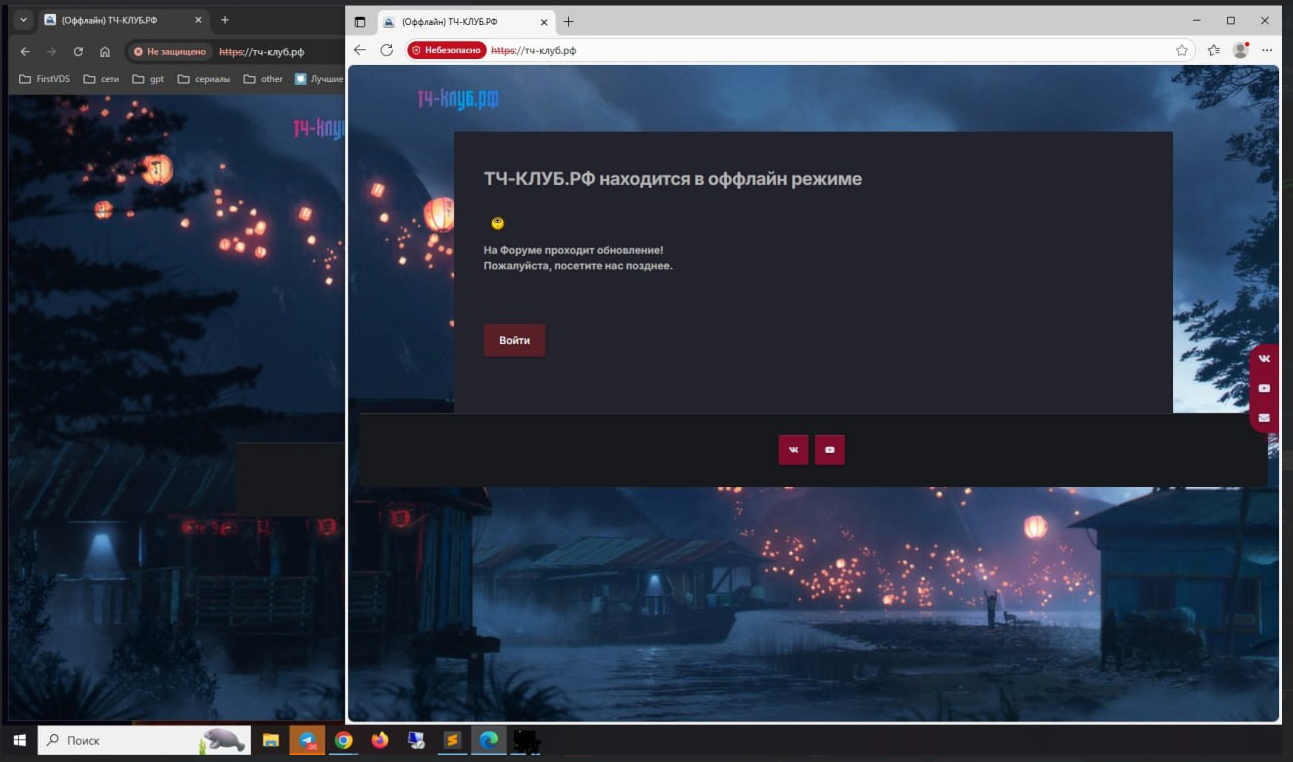The image size is (1293, 762).
Task: Click the VK icon in the right sidebar
Action: [x=1264, y=359]
